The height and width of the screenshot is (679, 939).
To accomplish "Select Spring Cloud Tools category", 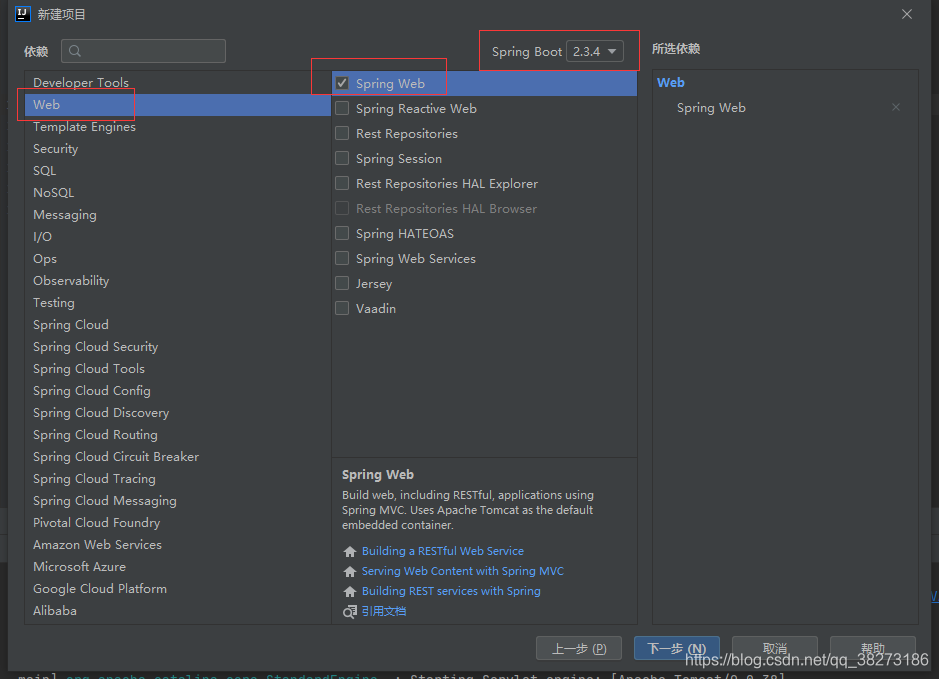I will [x=177, y=369].
